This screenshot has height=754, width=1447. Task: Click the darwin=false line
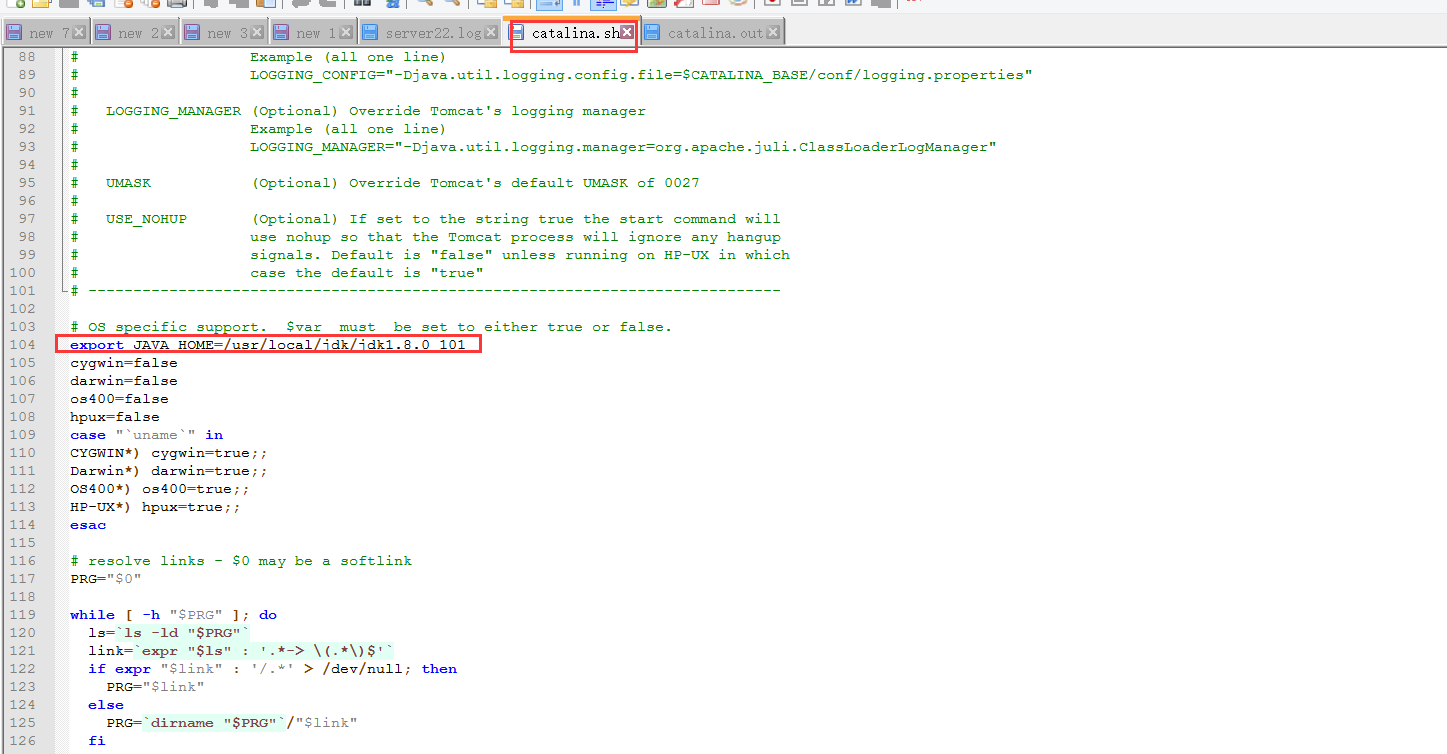[x=123, y=381]
